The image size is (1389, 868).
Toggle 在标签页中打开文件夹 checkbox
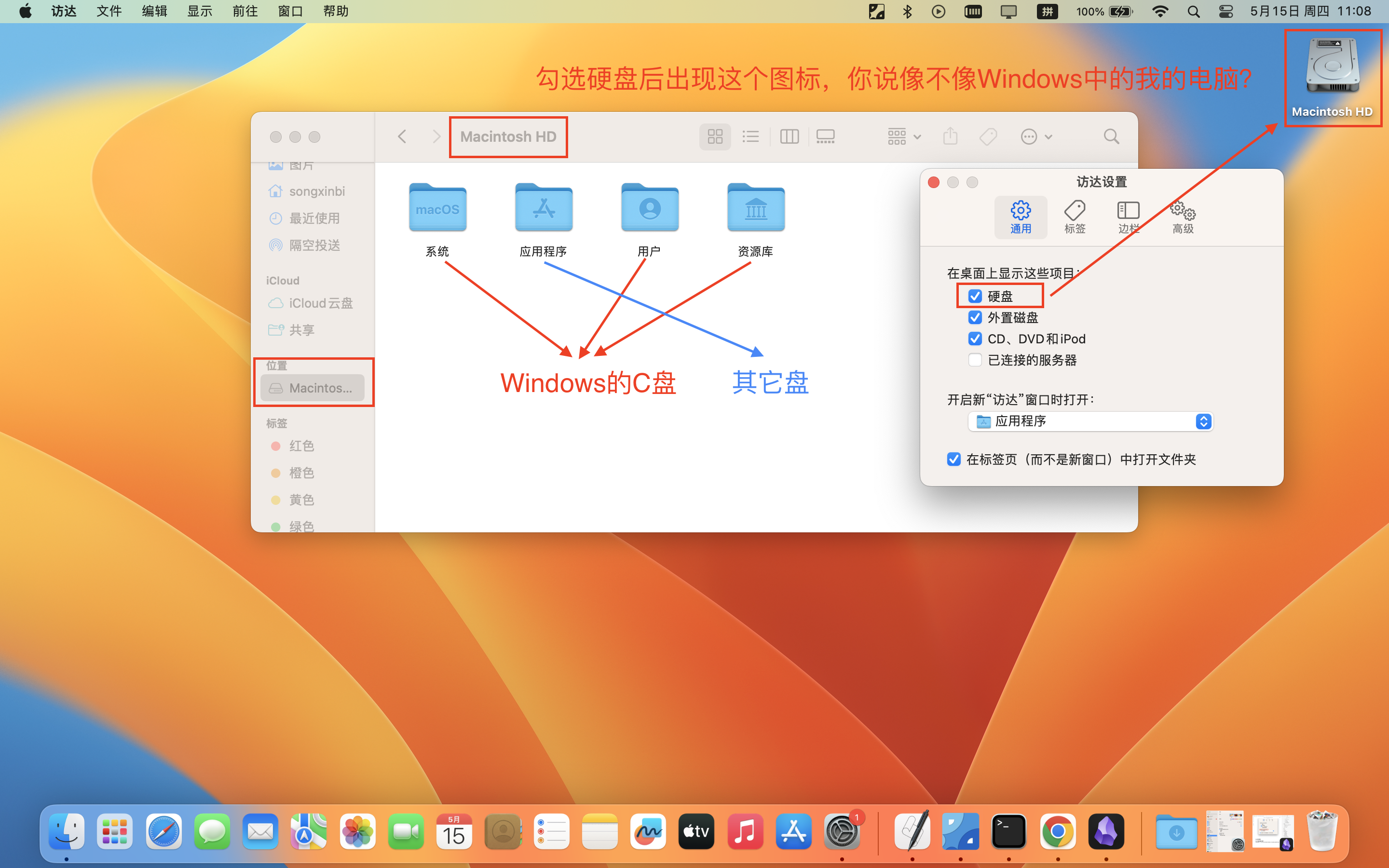(954, 459)
